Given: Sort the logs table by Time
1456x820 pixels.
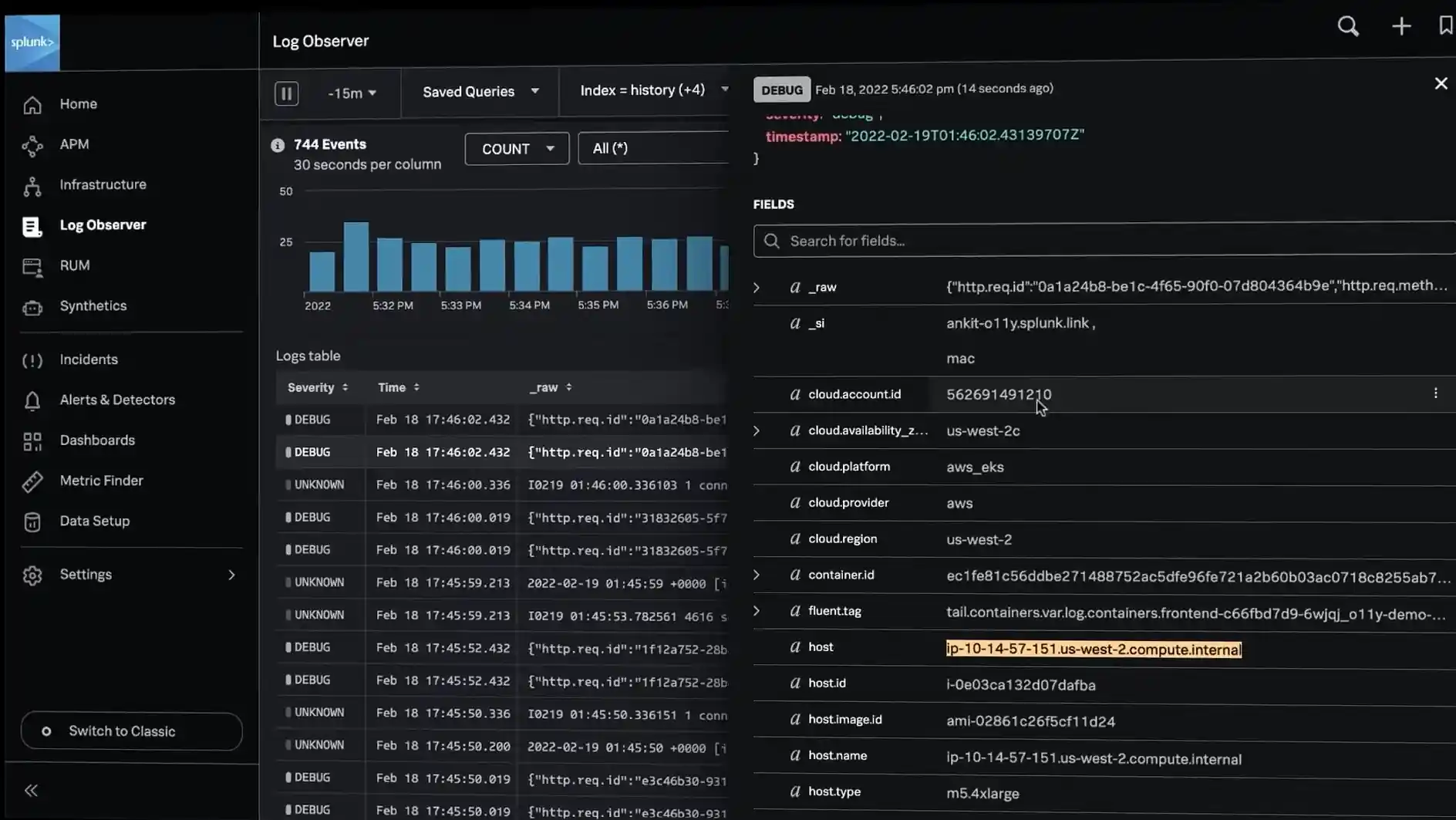Looking at the screenshot, I should pos(399,387).
